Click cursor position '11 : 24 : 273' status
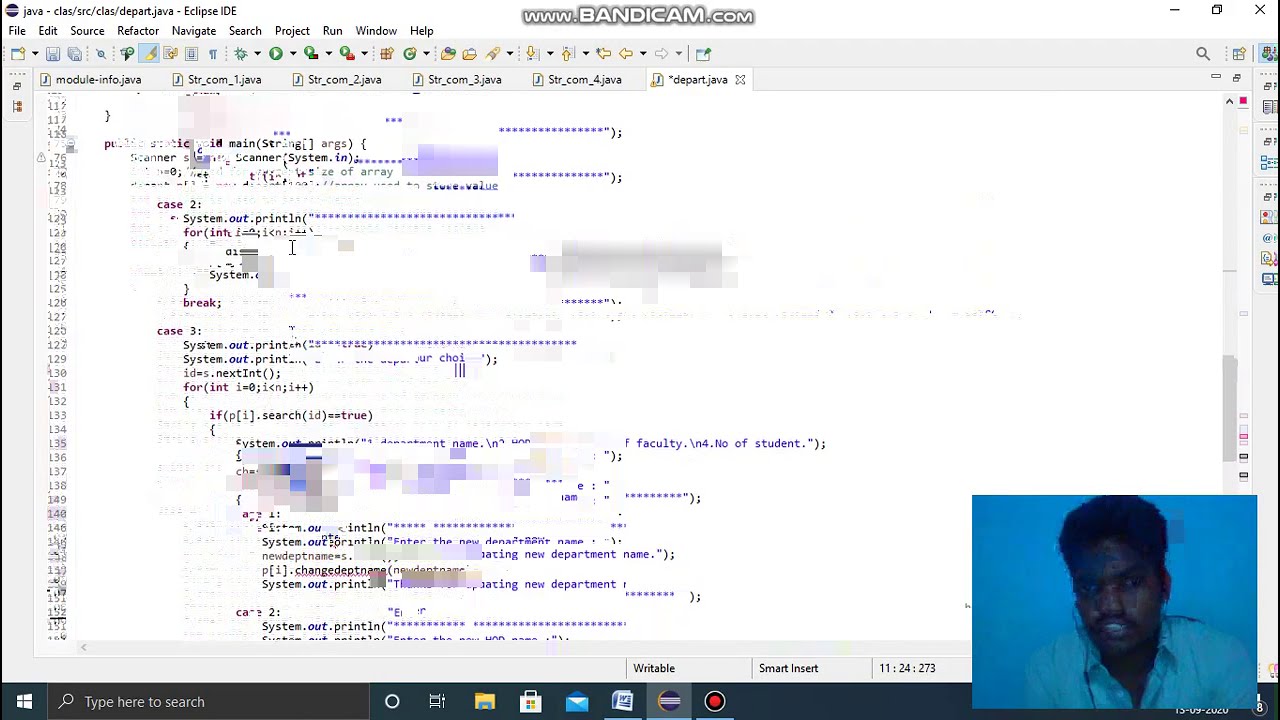Viewport: 1280px width, 720px height. click(907, 668)
